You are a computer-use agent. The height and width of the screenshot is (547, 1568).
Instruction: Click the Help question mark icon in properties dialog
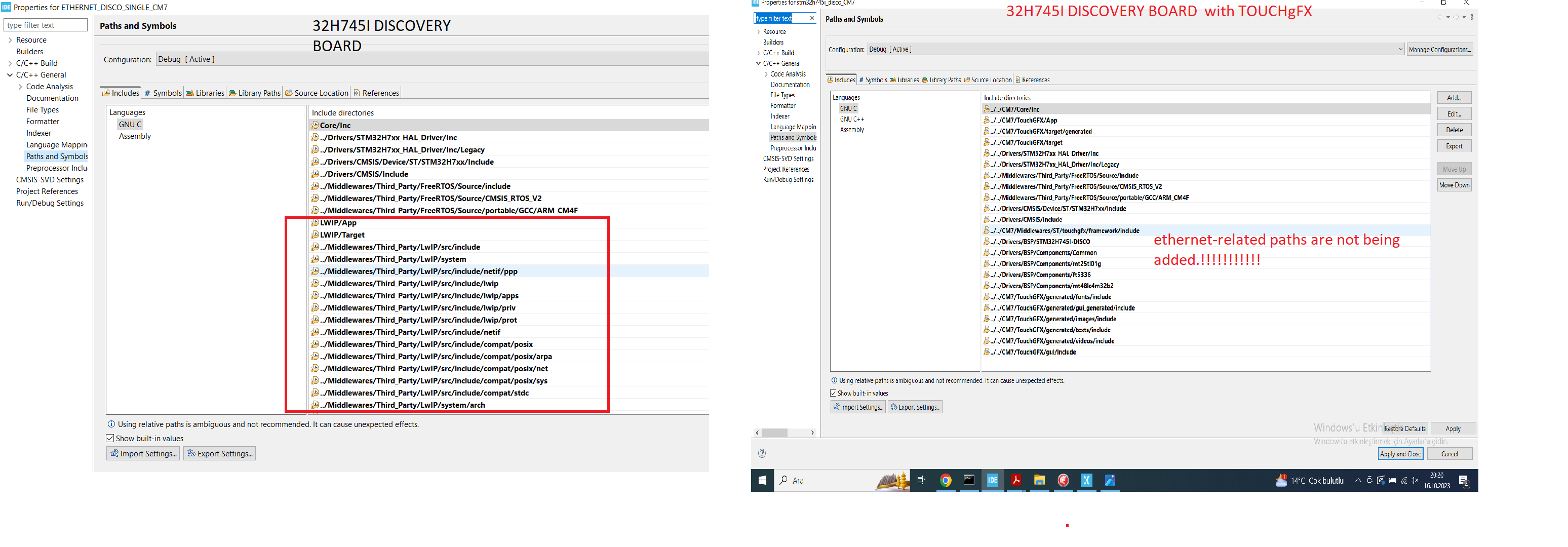point(762,453)
